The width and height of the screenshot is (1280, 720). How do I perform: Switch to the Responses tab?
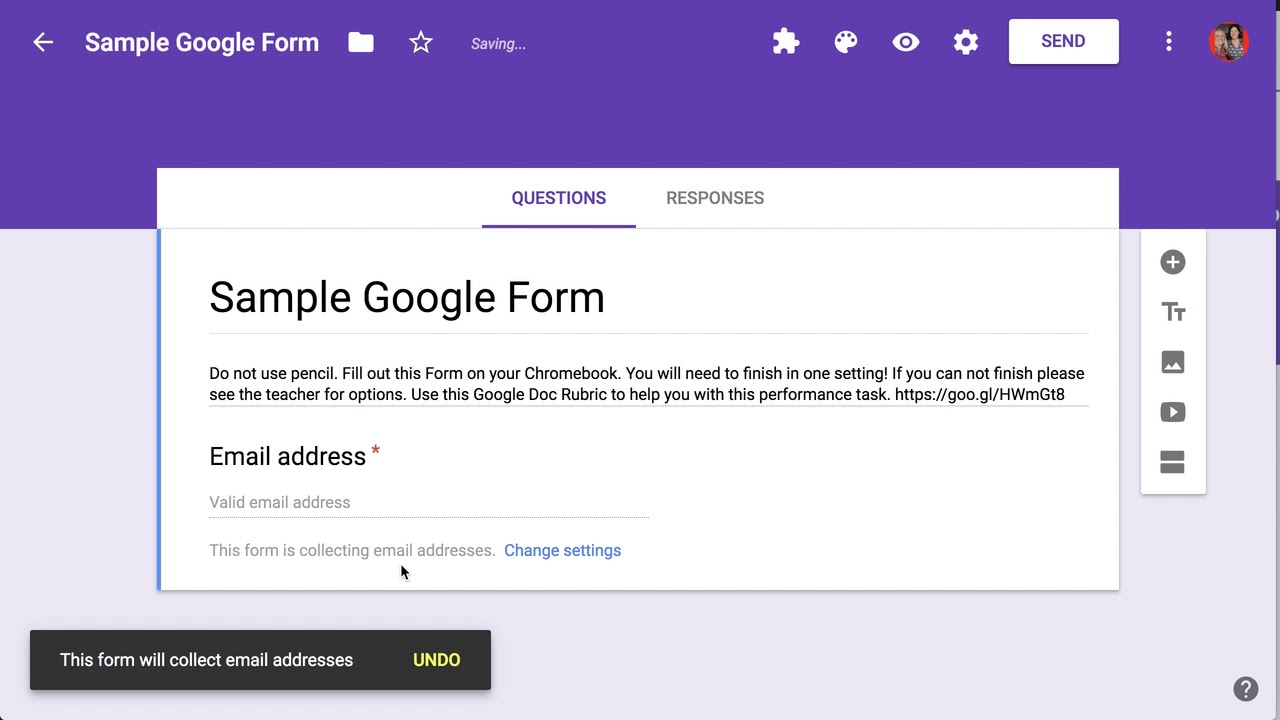[715, 198]
